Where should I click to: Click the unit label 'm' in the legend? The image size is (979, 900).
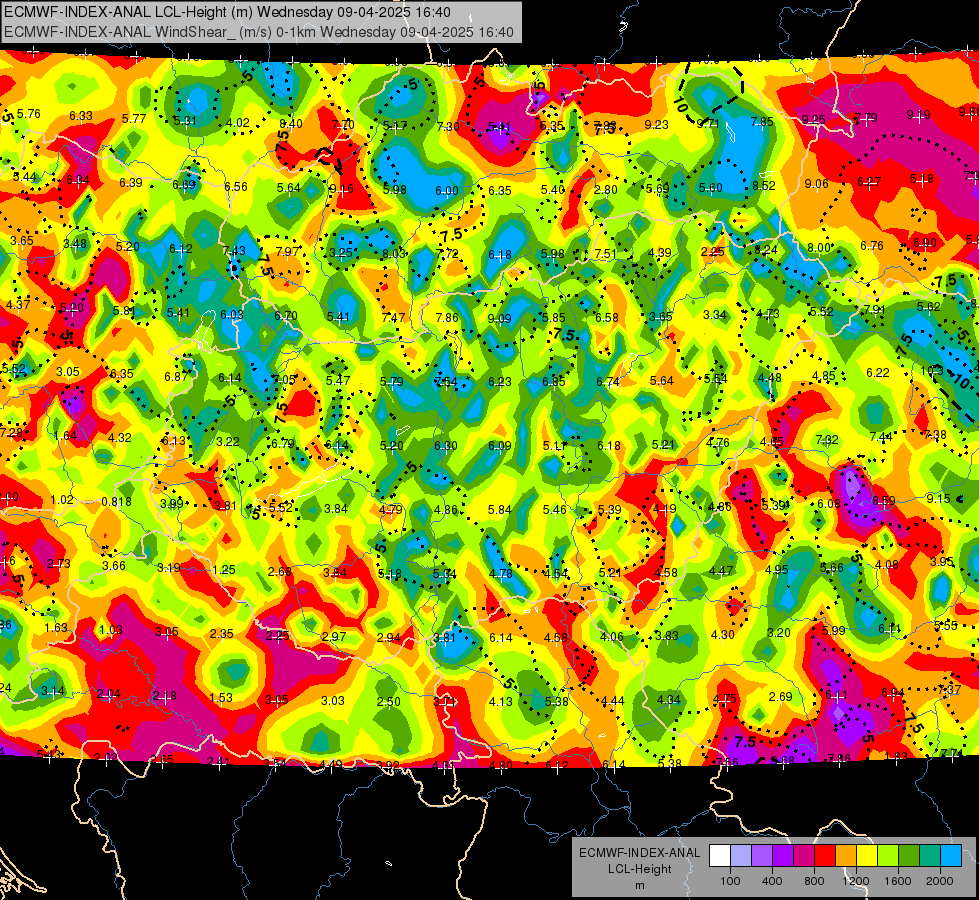pyautogui.click(x=639, y=885)
